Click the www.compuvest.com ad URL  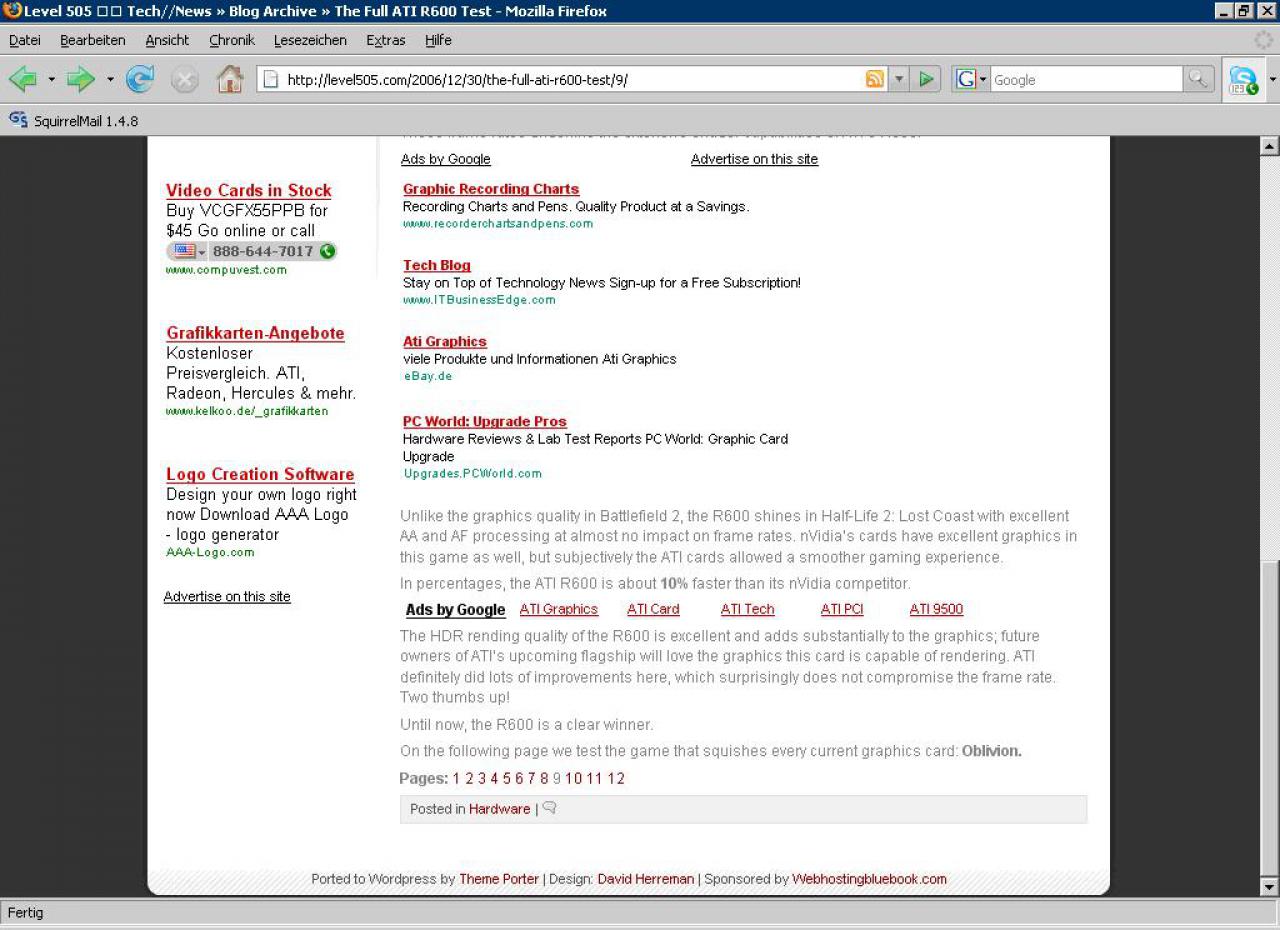pos(226,270)
